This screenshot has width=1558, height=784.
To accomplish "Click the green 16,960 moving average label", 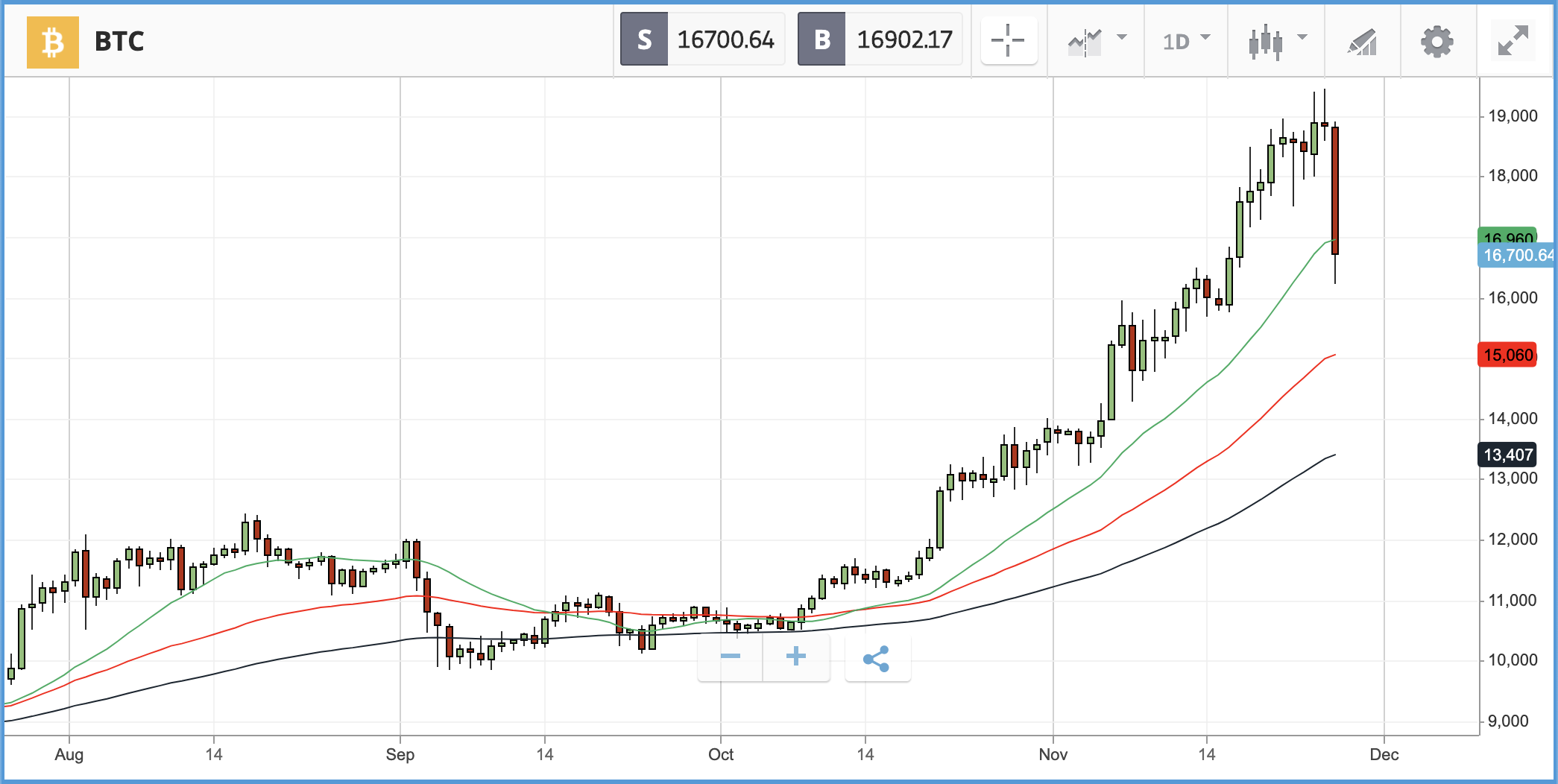I will tap(1507, 236).
